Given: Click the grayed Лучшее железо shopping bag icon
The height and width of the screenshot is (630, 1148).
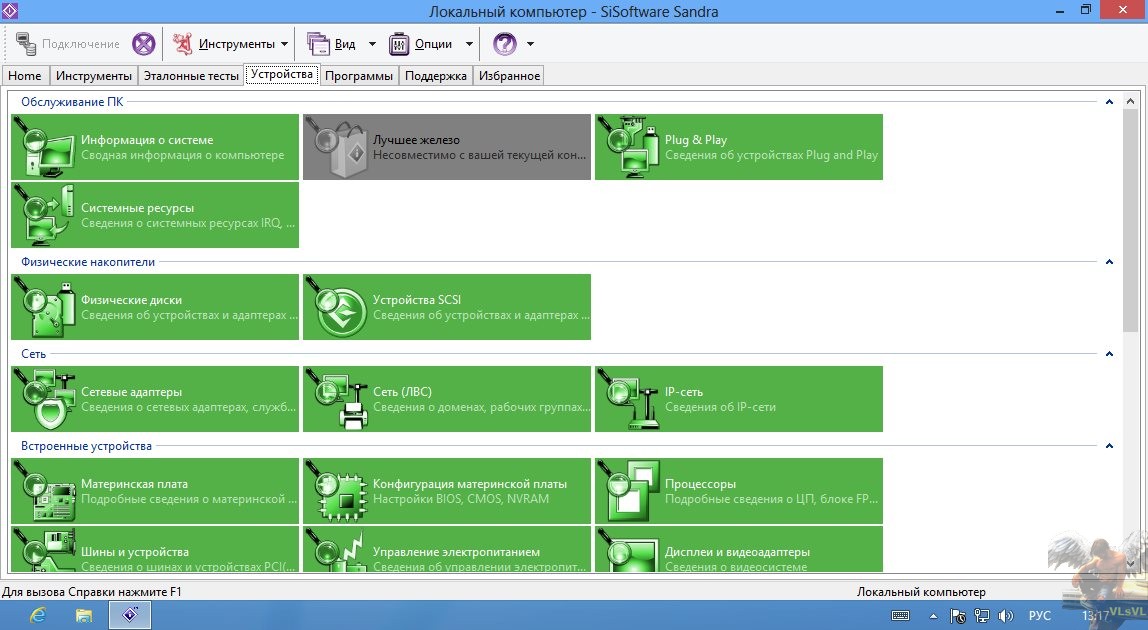Looking at the screenshot, I should pyautogui.click(x=339, y=147).
